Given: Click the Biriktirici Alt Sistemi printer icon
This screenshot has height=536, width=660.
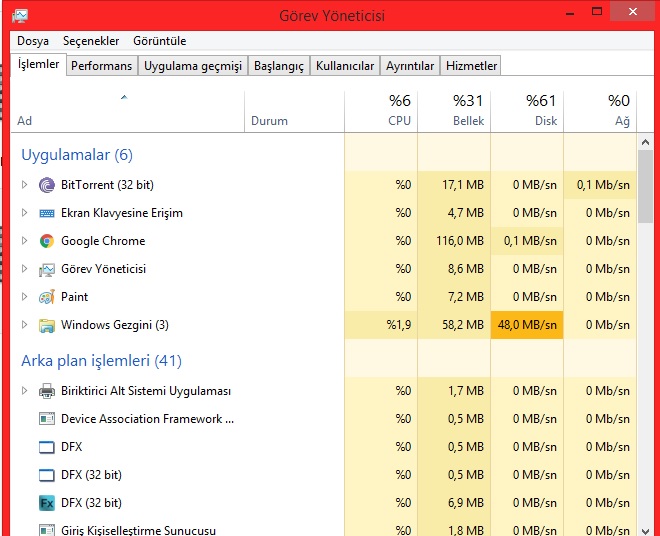Looking at the screenshot, I should tap(47, 391).
